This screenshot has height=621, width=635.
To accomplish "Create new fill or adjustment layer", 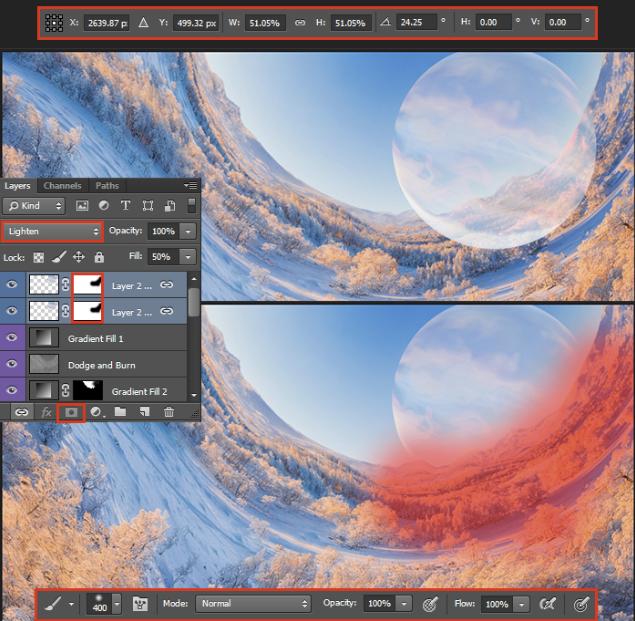I will (96, 412).
